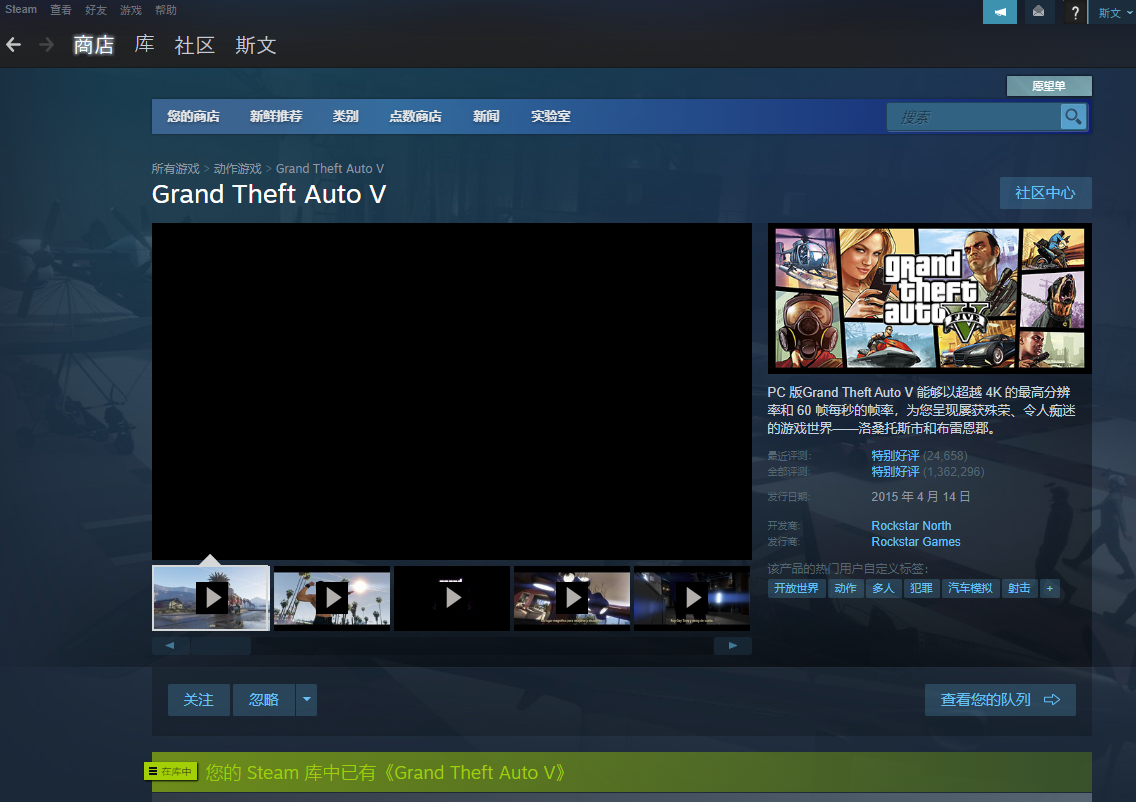Open Rockstar North developer link

[911, 526]
